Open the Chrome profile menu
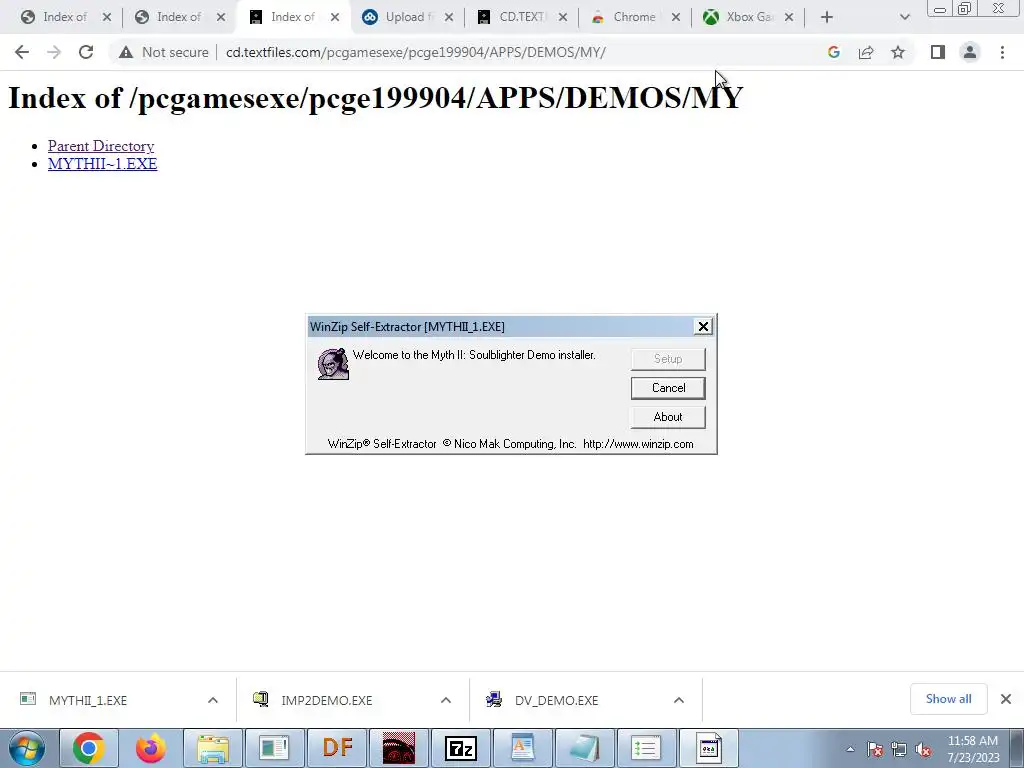 970,52
